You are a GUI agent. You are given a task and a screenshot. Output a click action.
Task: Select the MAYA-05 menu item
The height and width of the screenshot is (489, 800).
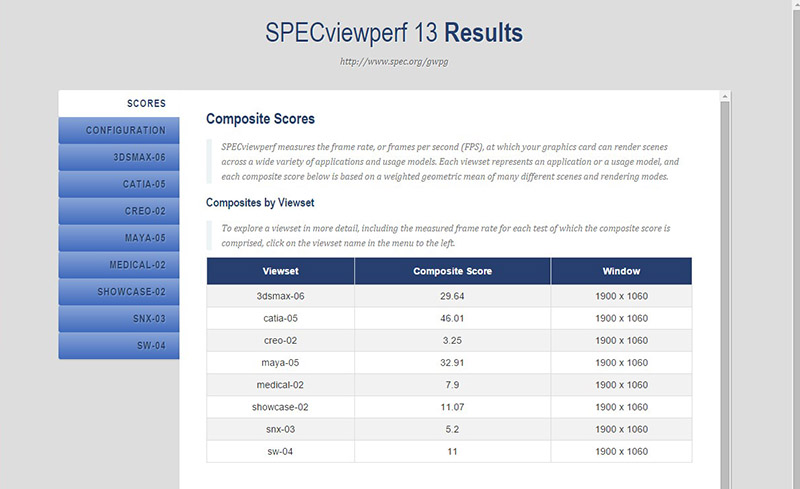pos(119,238)
